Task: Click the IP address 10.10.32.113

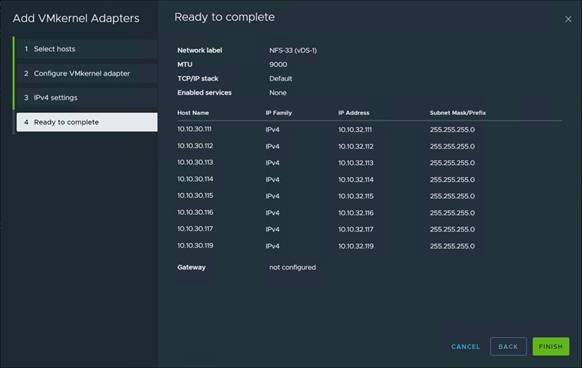Action: point(356,163)
